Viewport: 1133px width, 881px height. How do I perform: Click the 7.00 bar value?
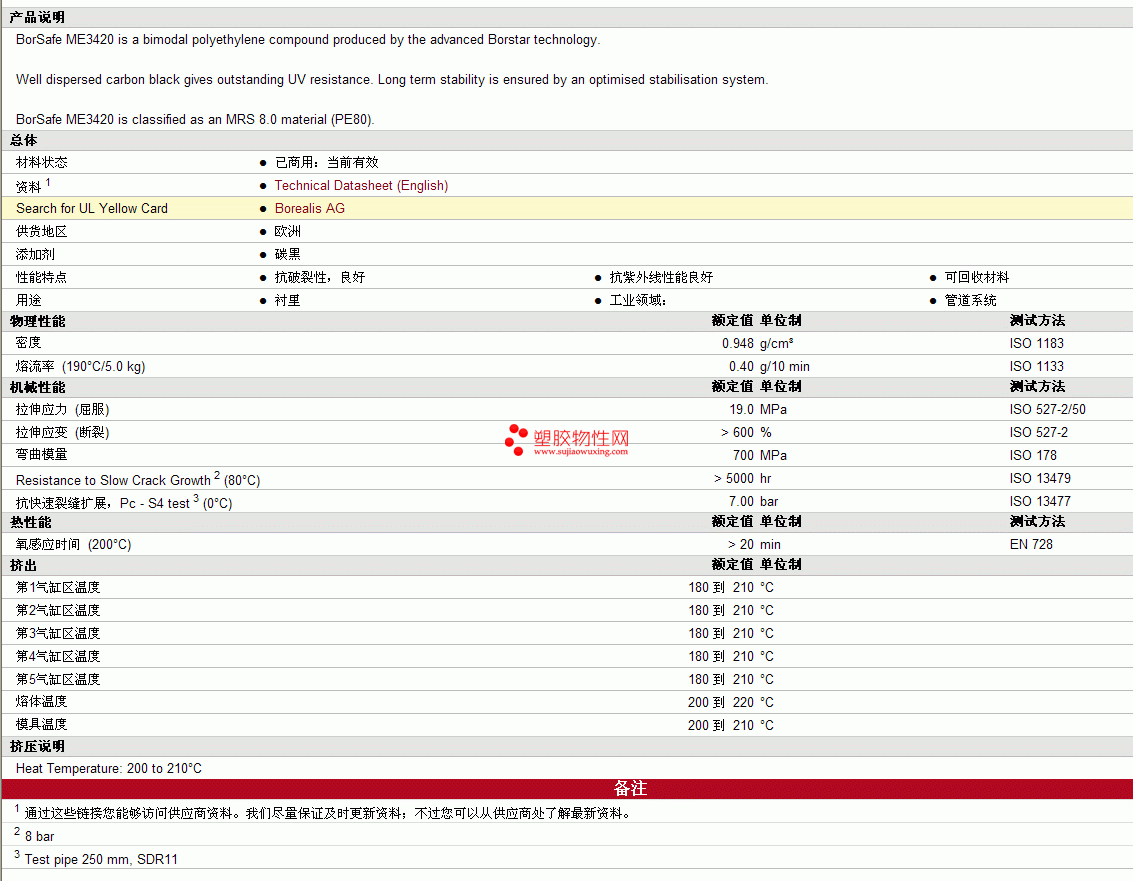[741, 502]
